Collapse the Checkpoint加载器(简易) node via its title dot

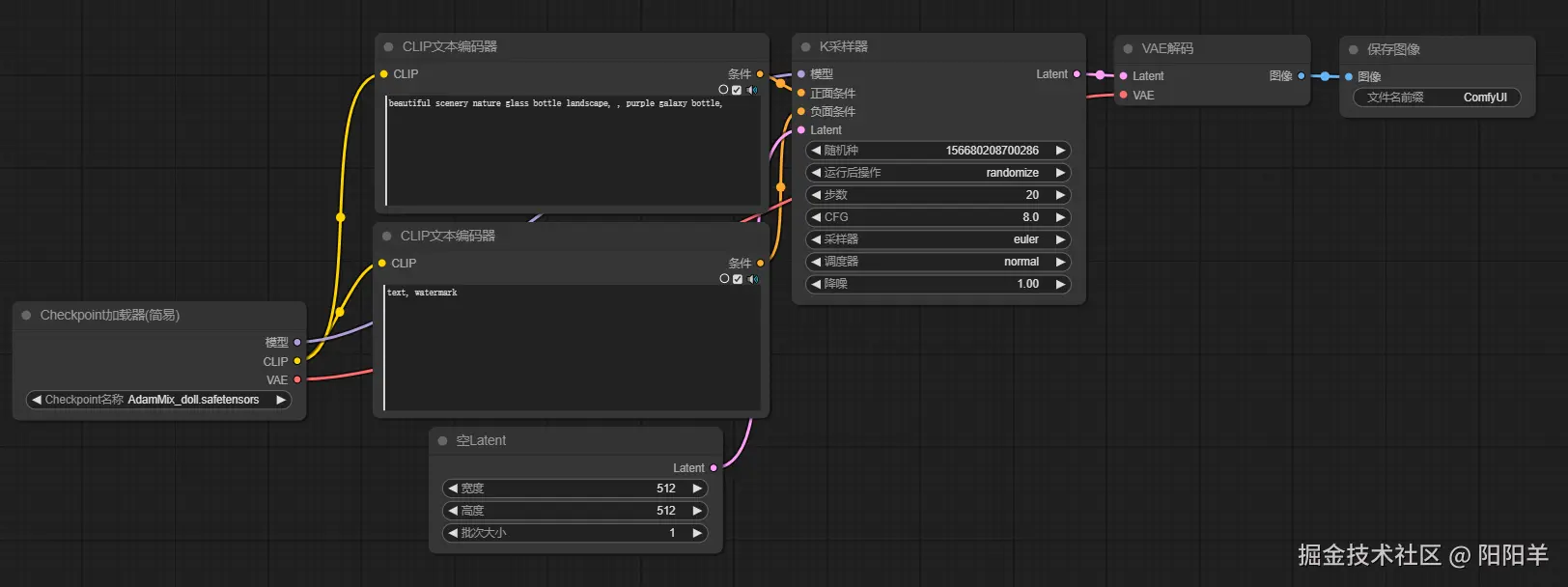26,315
